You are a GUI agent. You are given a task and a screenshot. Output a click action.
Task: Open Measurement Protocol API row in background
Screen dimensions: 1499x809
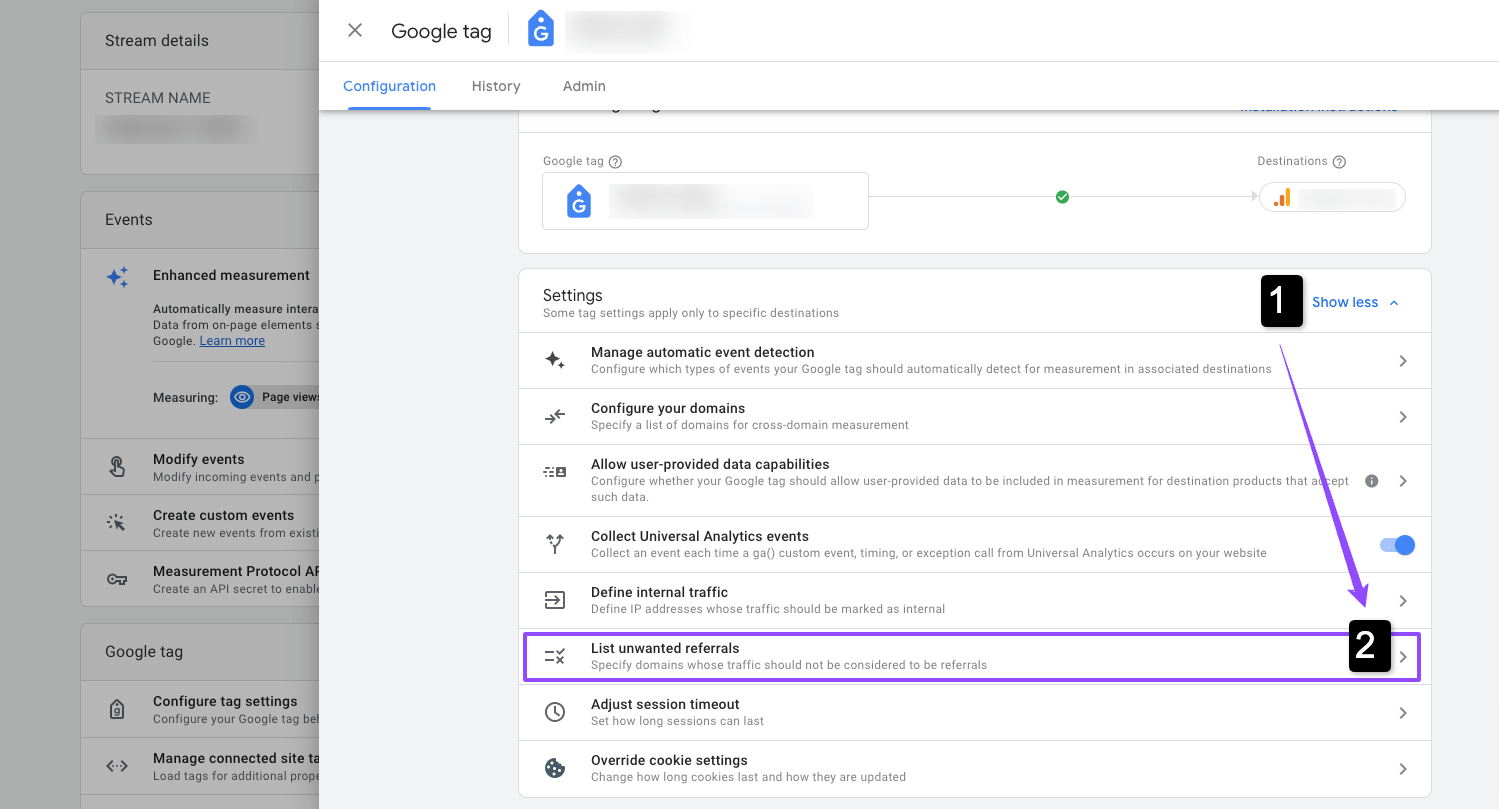point(200,579)
